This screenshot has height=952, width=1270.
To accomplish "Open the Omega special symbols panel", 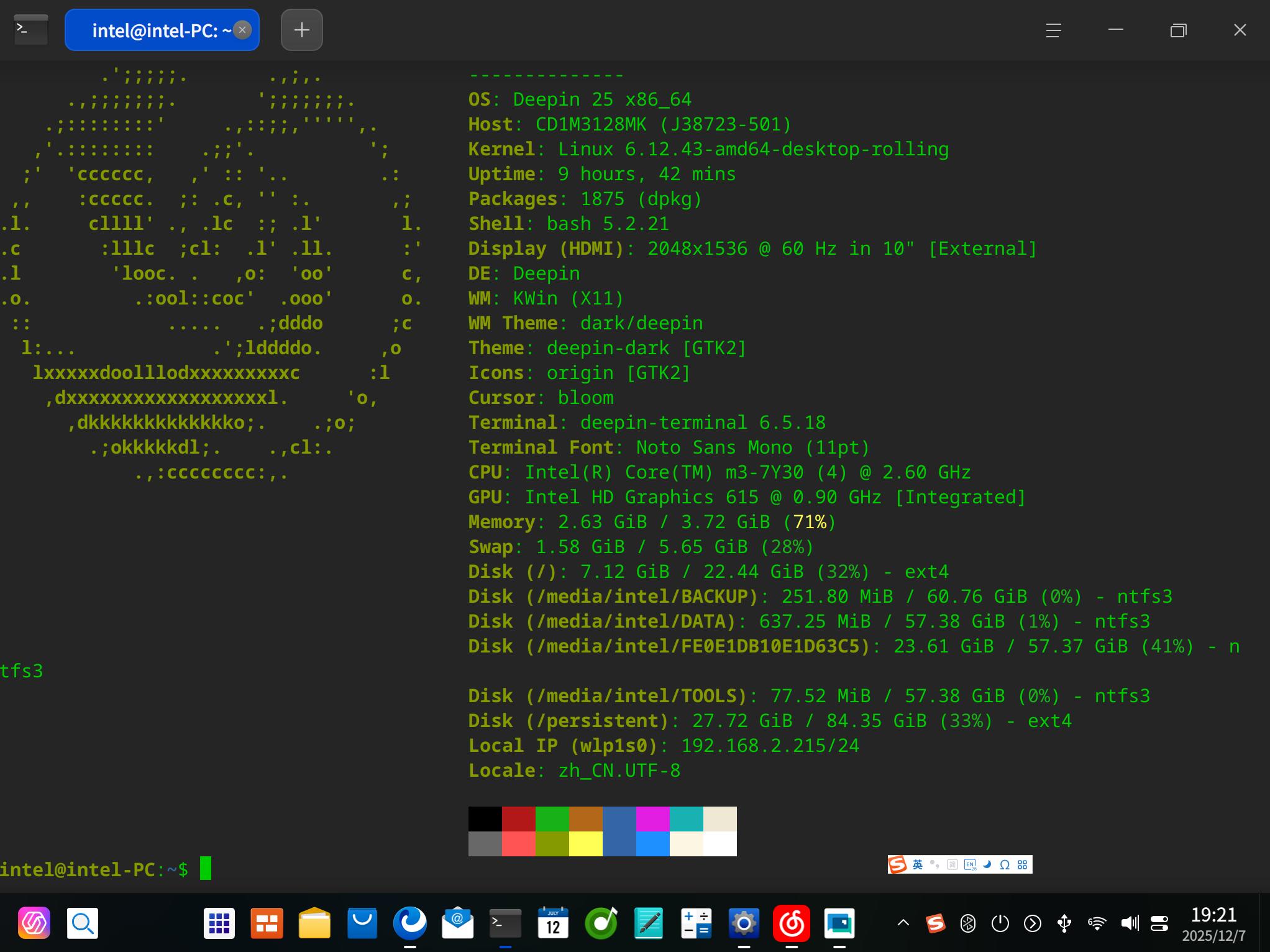I will 1005,864.
